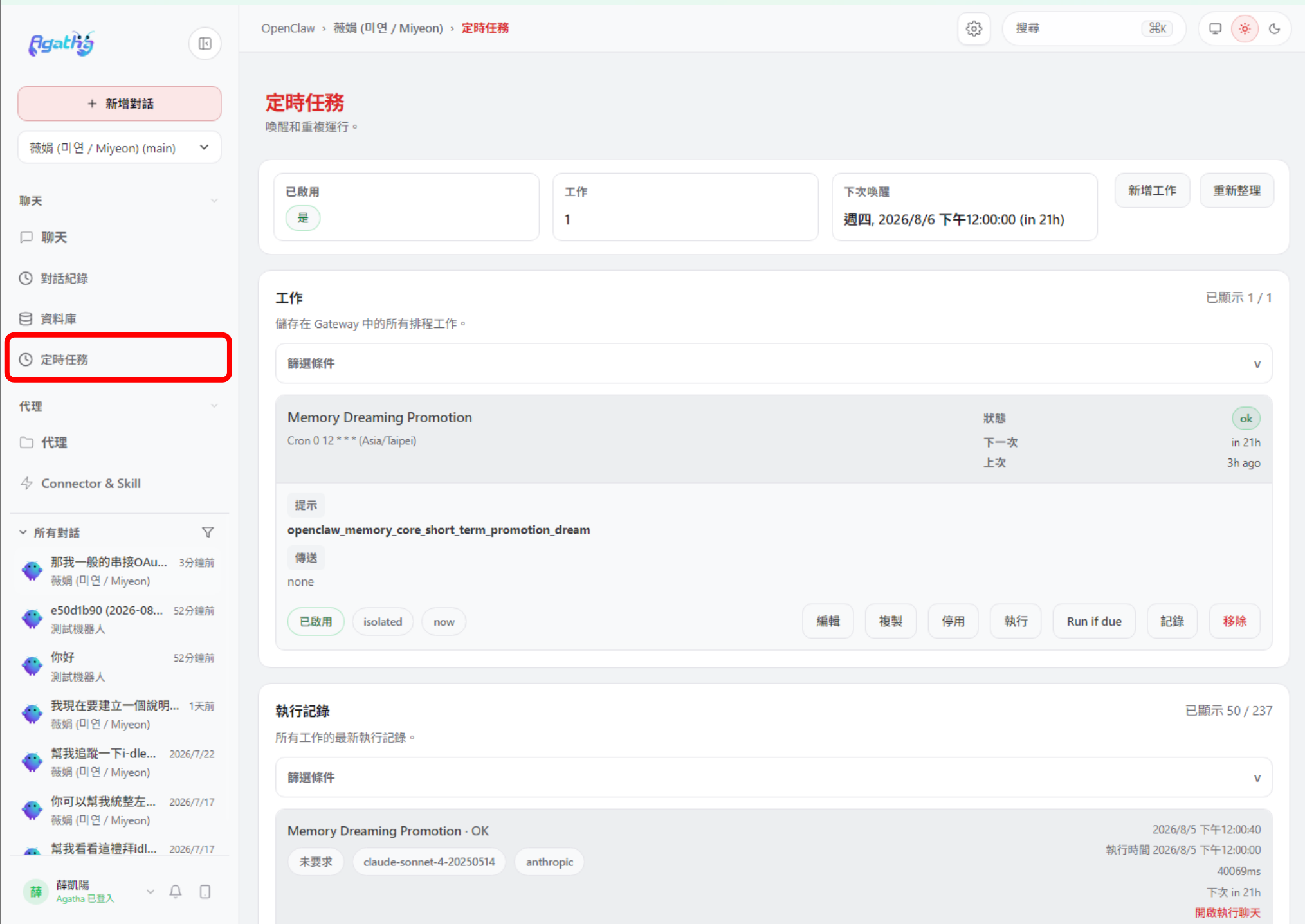The image size is (1305, 924).
Task: Open the 代理 folder item
Action: tap(119, 442)
